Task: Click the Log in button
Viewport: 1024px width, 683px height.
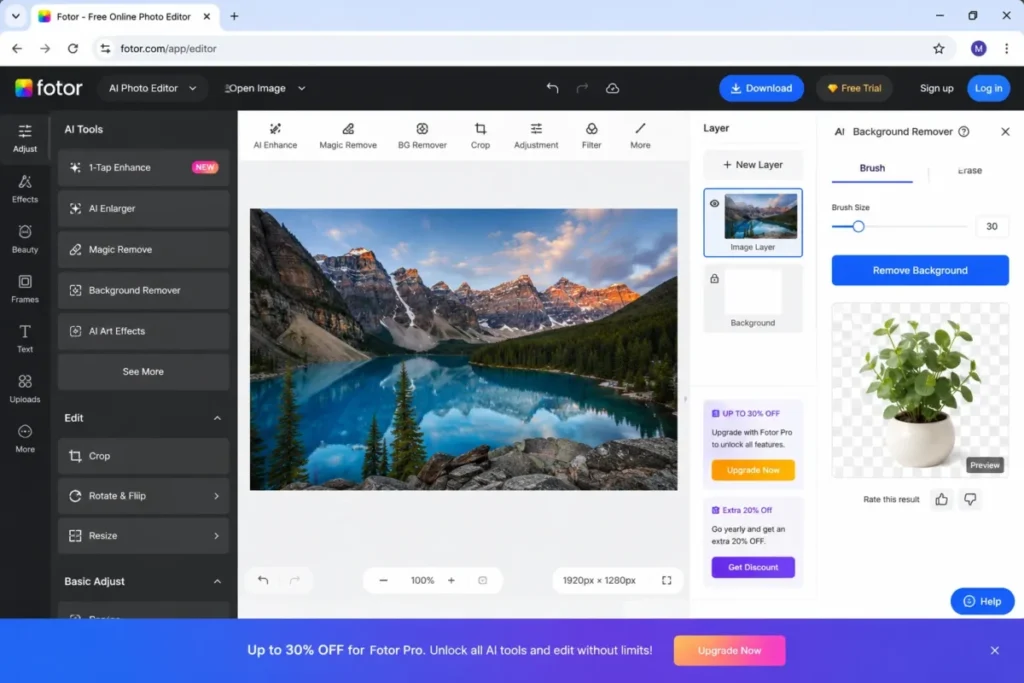Action: (x=988, y=88)
